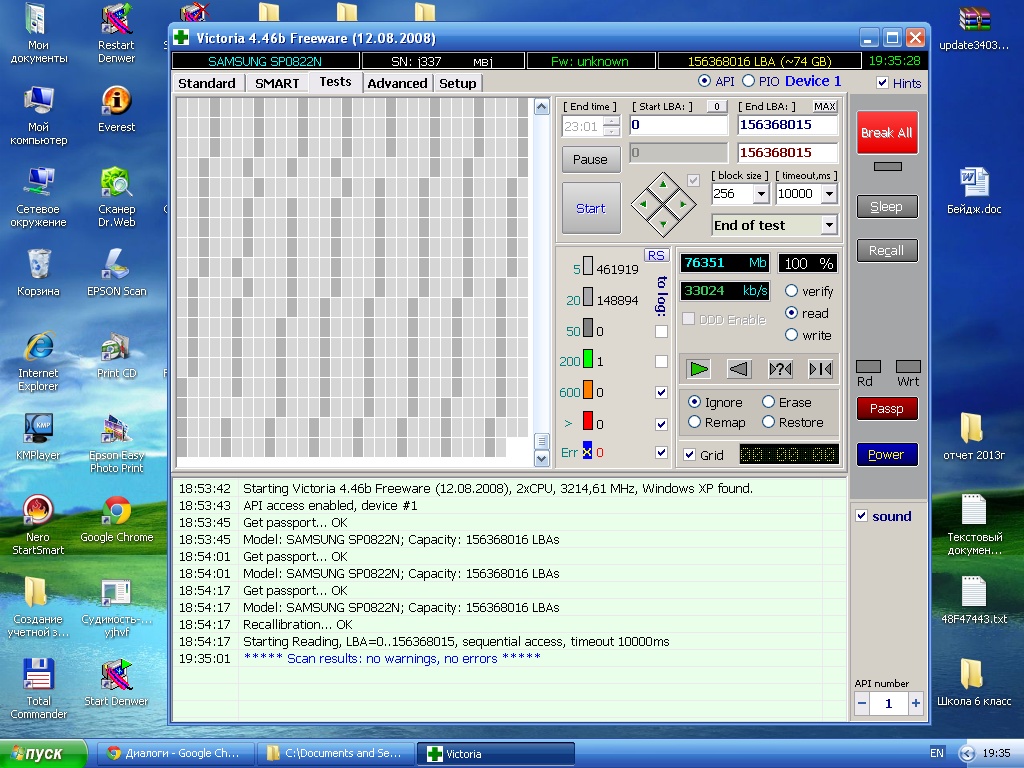Toggle log checkbox for Err blocks
Screen dimensions: 1024x768
[662, 453]
